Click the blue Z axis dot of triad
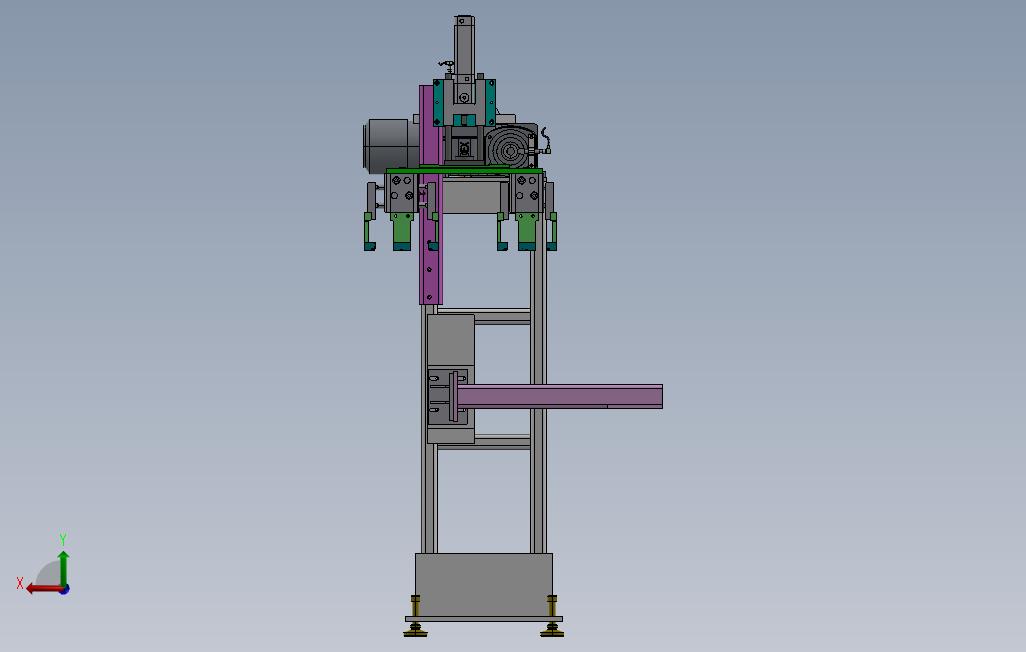Viewport: 1026px width, 652px height. 65,590
